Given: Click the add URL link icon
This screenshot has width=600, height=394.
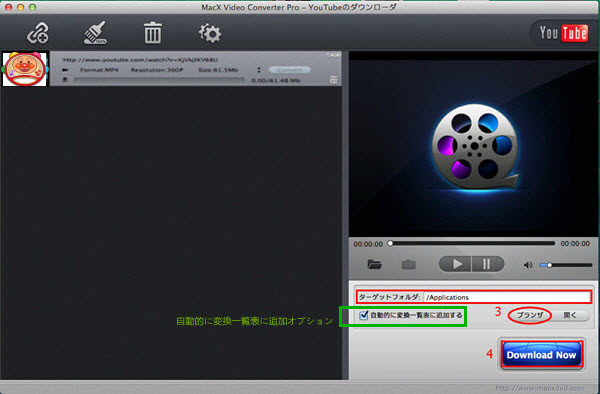Looking at the screenshot, I should pos(38,33).
